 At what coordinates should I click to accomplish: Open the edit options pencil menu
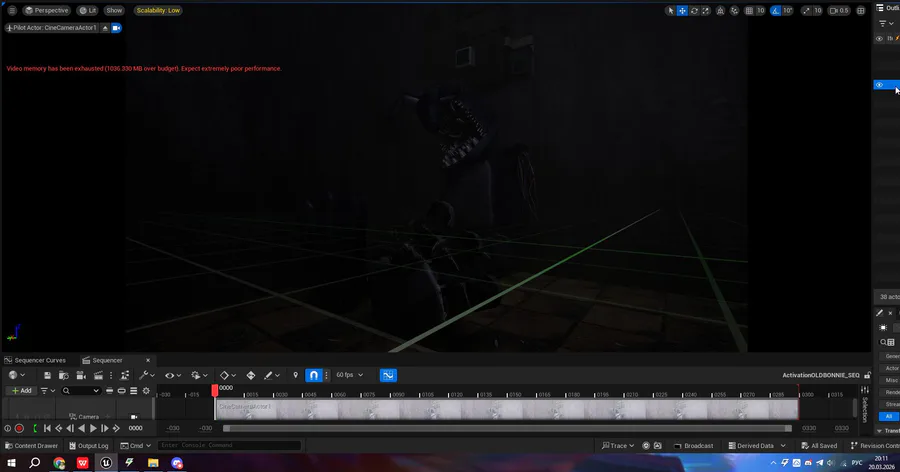(271, 375)
